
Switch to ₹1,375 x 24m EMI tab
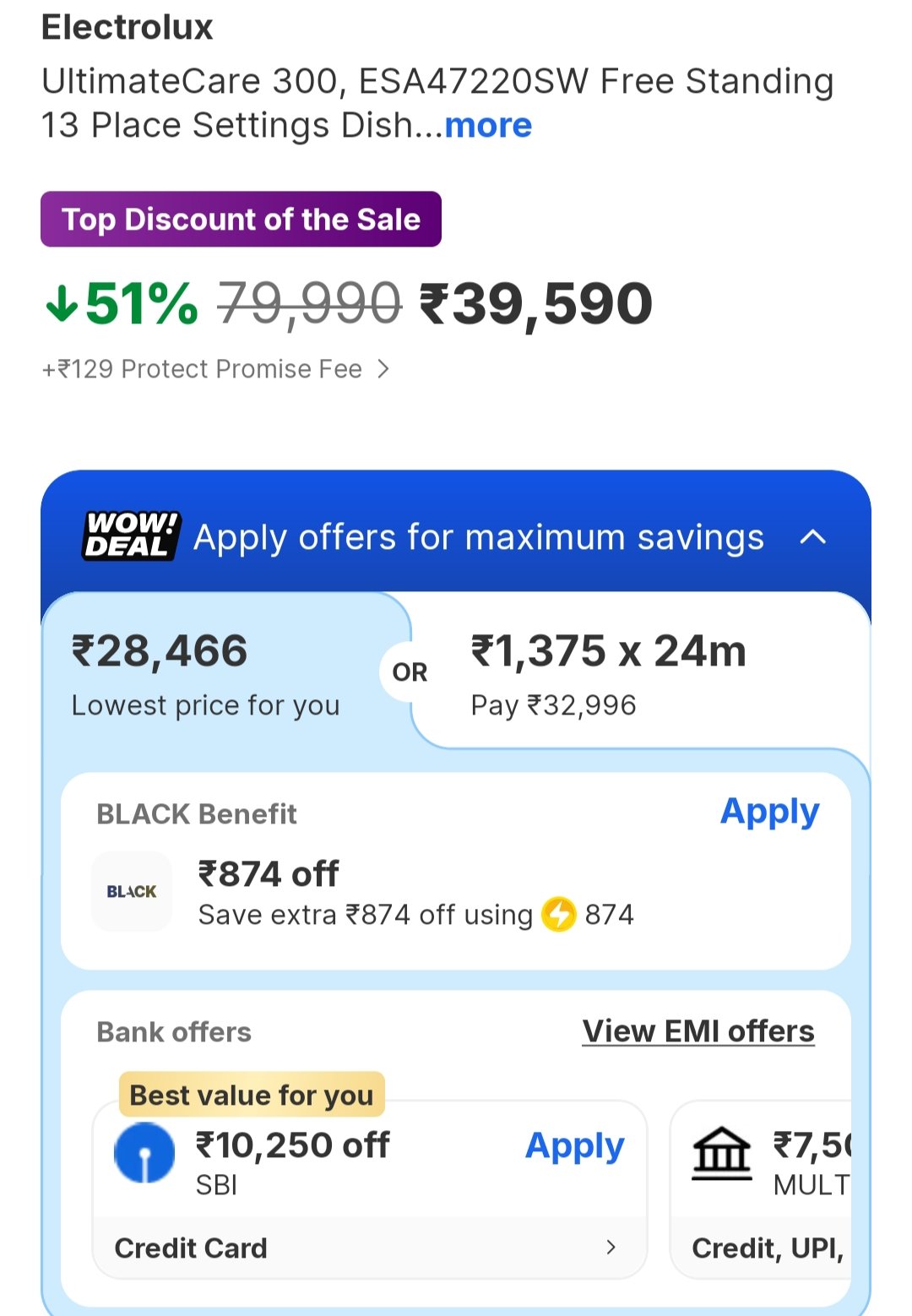pyautogui.click(x=608, y=673)
